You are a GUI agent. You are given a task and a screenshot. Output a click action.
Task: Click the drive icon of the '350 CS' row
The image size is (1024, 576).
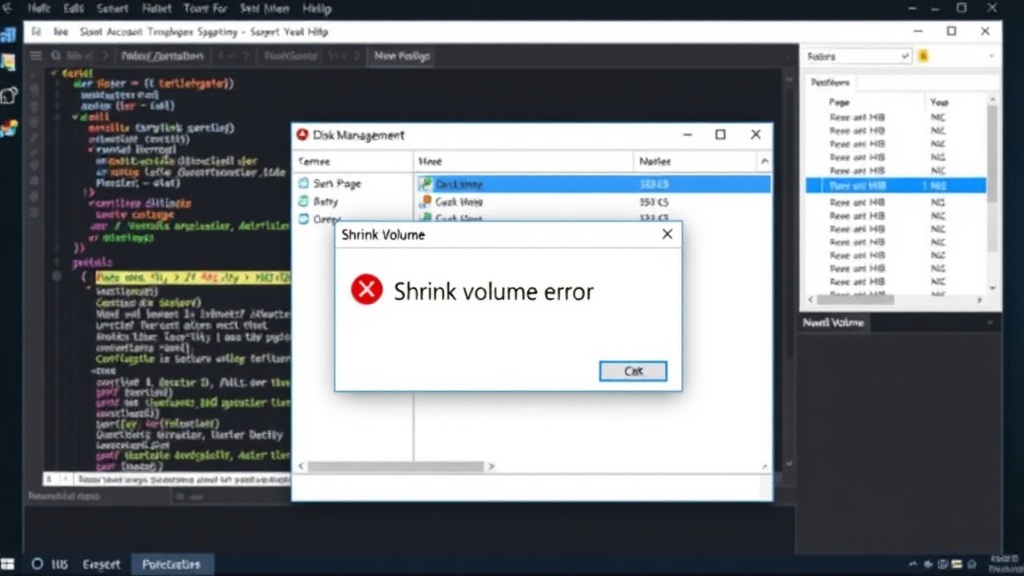(426, 202)
